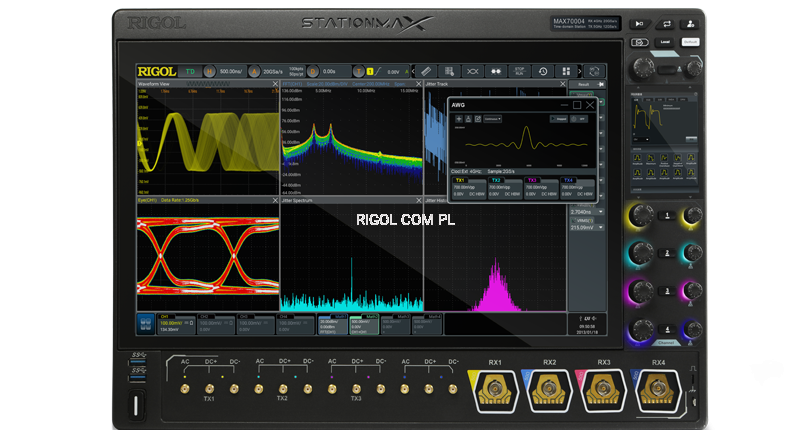The image size is (810, 440).
Task: Click the Result button in side panel
Action: pyautogui.click(x=583, y=84)
